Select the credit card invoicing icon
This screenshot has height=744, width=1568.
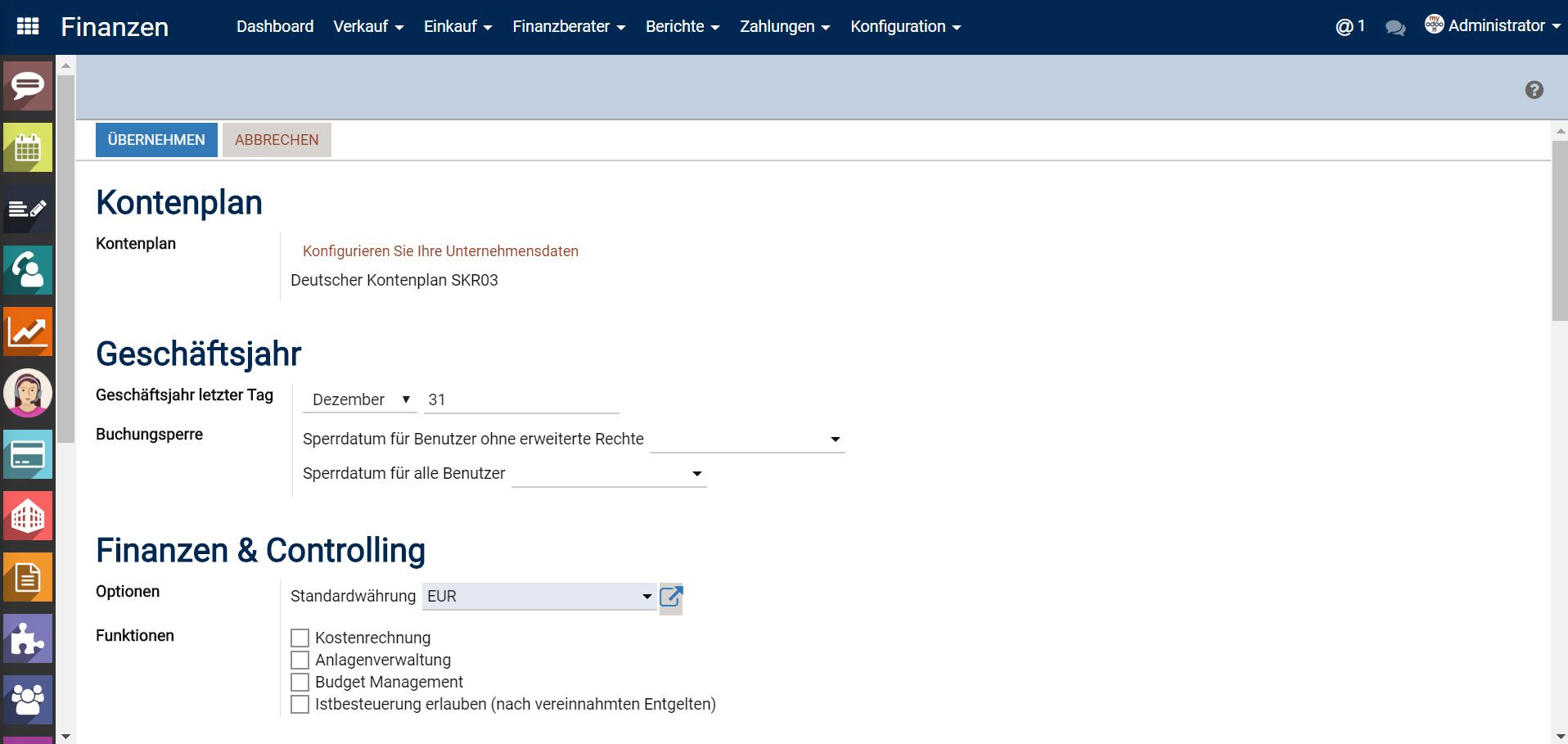pos(27,454)
